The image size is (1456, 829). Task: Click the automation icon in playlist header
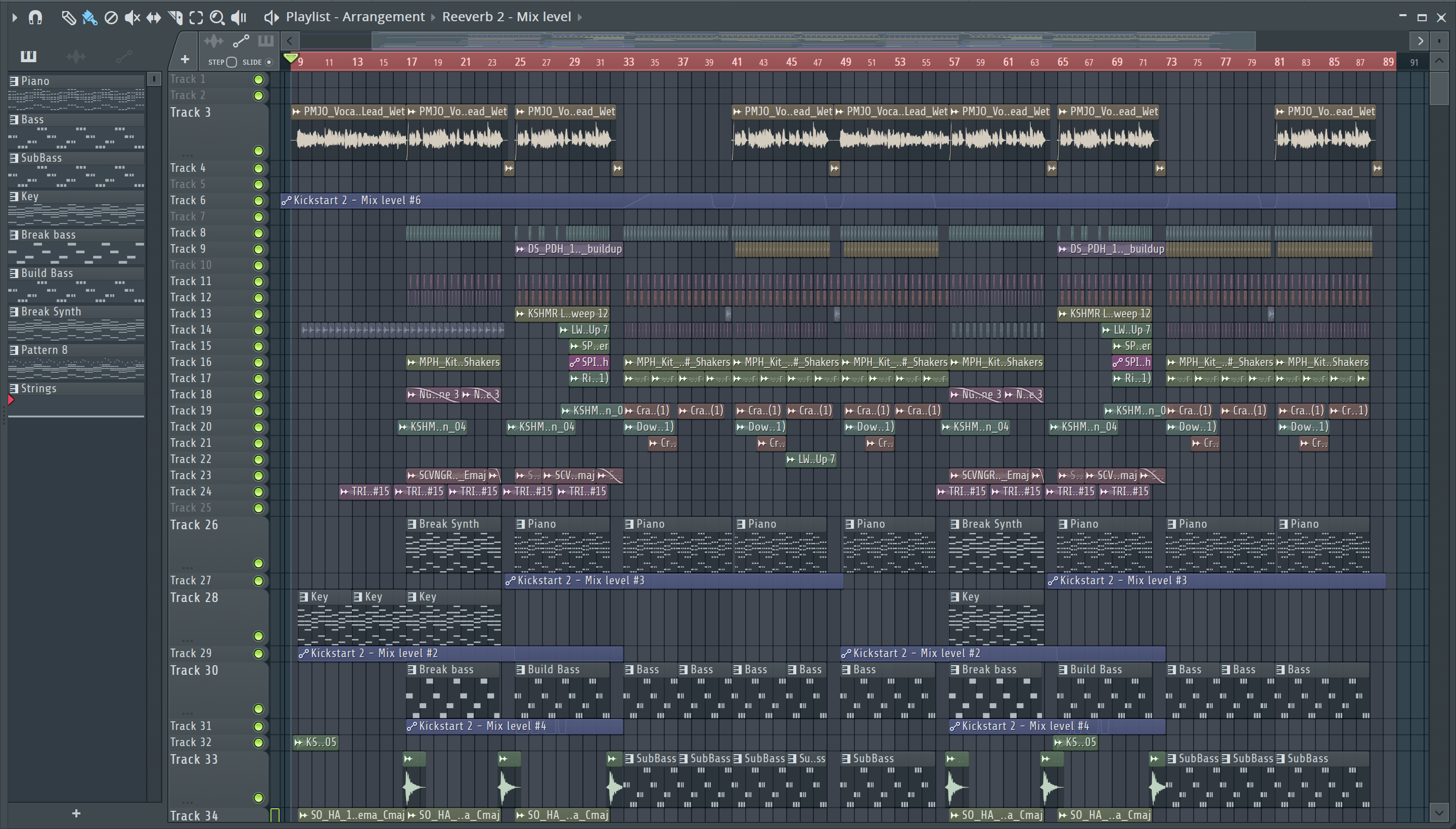[241, 41]
